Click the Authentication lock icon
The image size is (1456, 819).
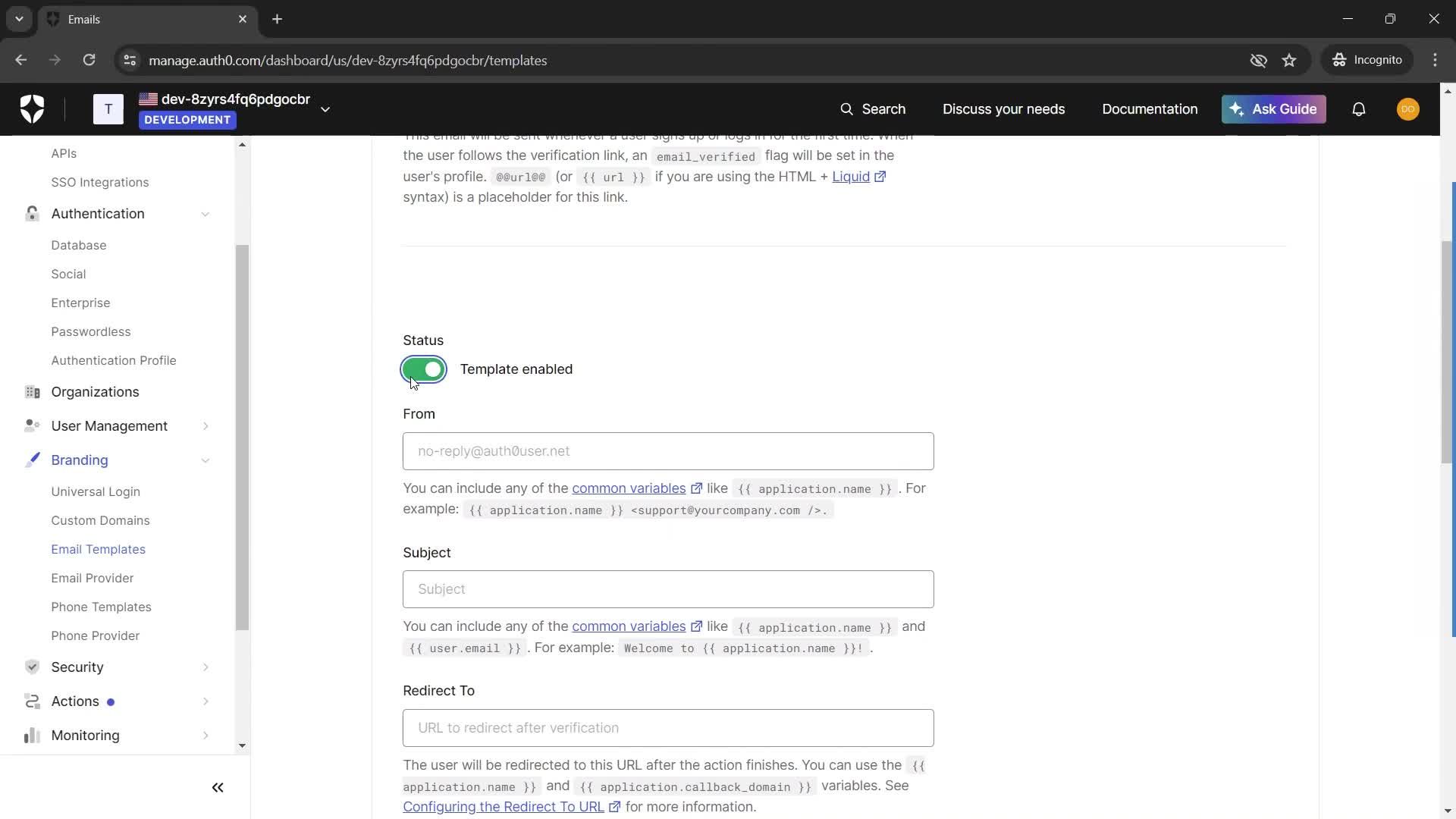coord(32,214)
